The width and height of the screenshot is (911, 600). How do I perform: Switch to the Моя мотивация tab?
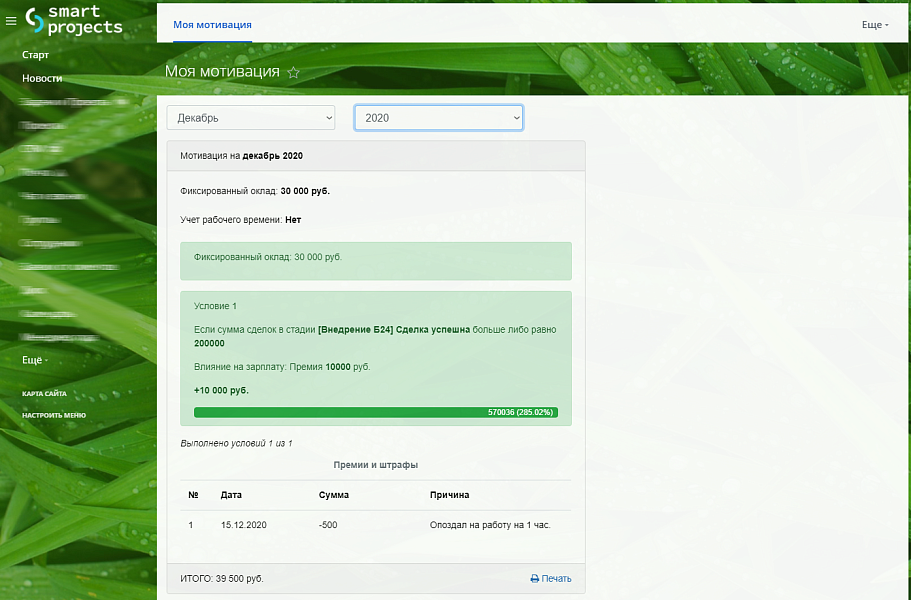pos(212,24)
